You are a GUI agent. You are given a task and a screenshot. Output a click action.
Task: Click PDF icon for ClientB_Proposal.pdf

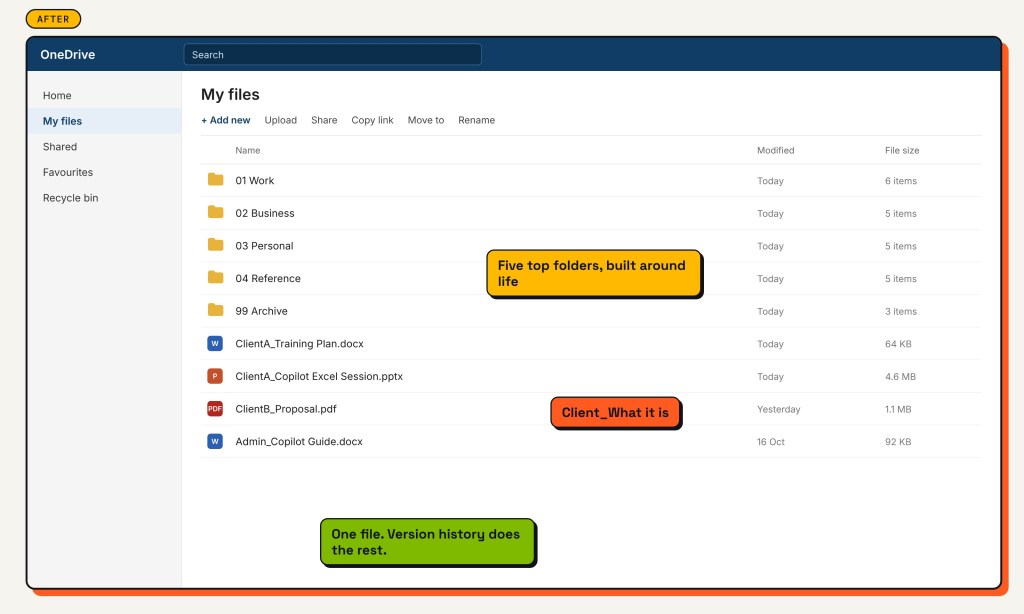click(215, 409)
